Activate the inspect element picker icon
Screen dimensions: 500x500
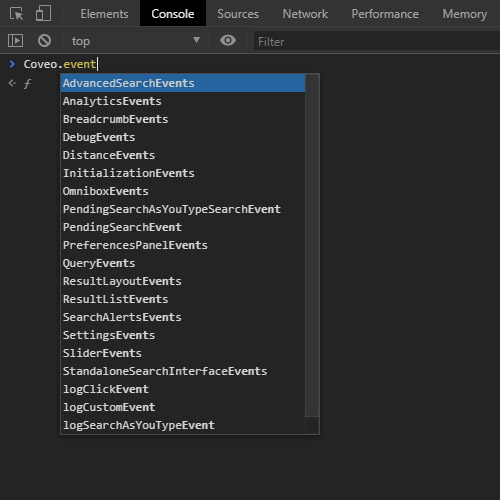(16, 14)
